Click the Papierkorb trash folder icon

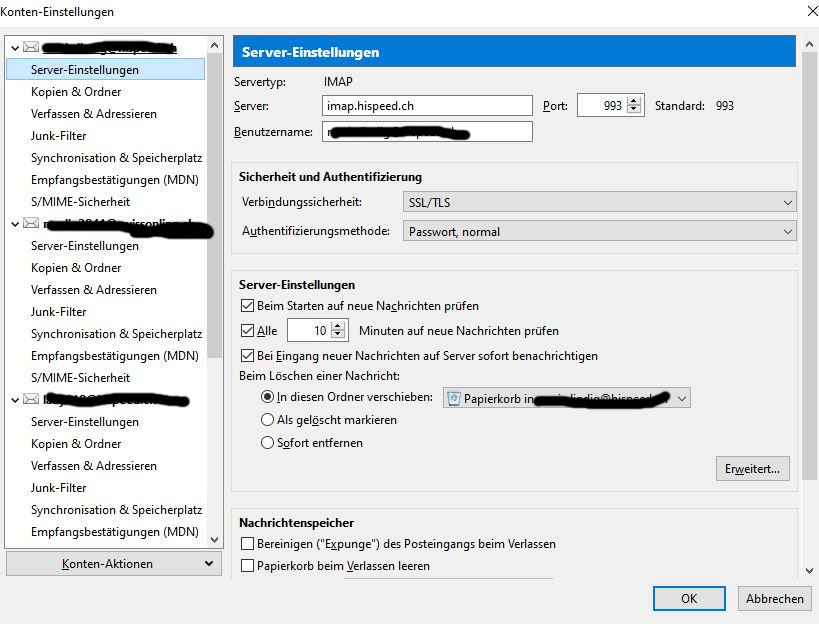point(455,398)
